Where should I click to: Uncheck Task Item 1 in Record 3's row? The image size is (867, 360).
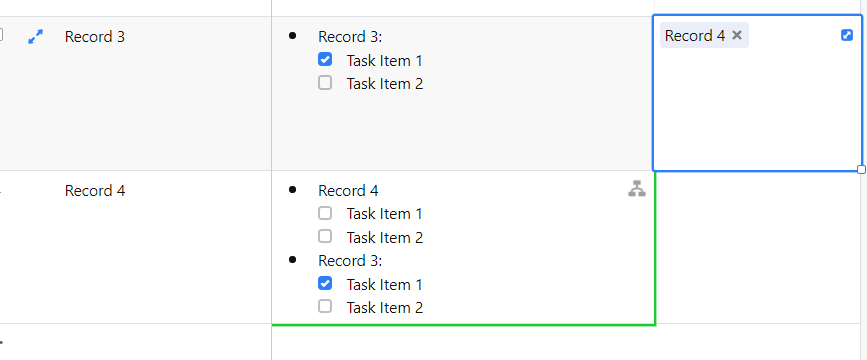pyautogui.click(x=325, y=60)
